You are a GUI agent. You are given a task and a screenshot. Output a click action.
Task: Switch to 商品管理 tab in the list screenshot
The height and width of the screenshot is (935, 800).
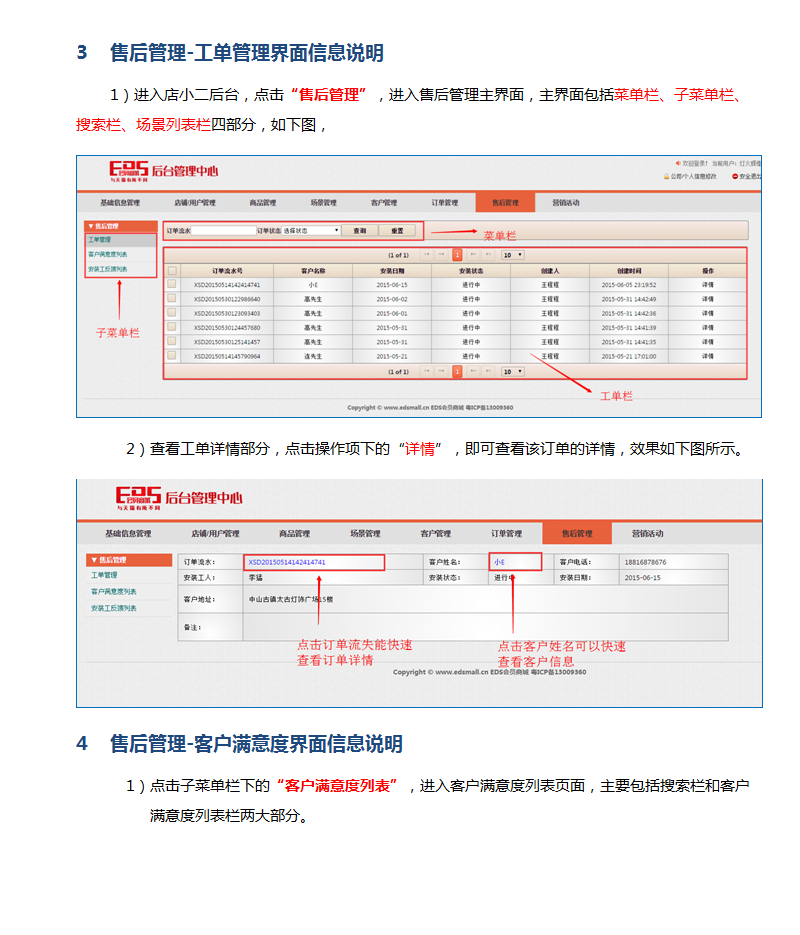(x=263, y=203)
